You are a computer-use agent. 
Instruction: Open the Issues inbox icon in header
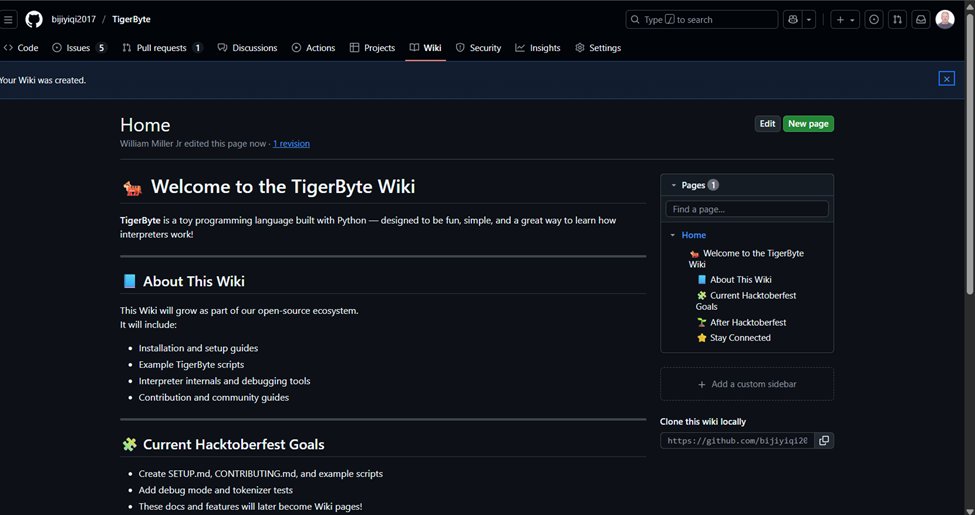point(874,20)
